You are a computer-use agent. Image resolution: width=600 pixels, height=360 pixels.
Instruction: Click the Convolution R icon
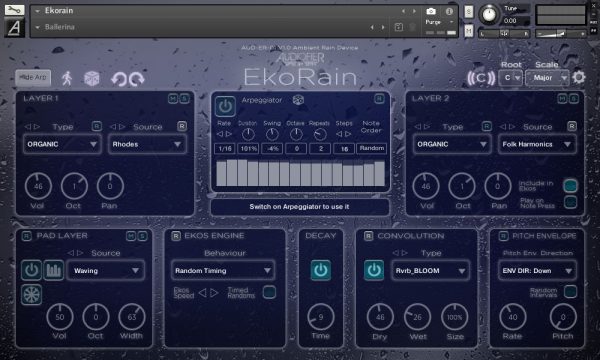point(368,236)
